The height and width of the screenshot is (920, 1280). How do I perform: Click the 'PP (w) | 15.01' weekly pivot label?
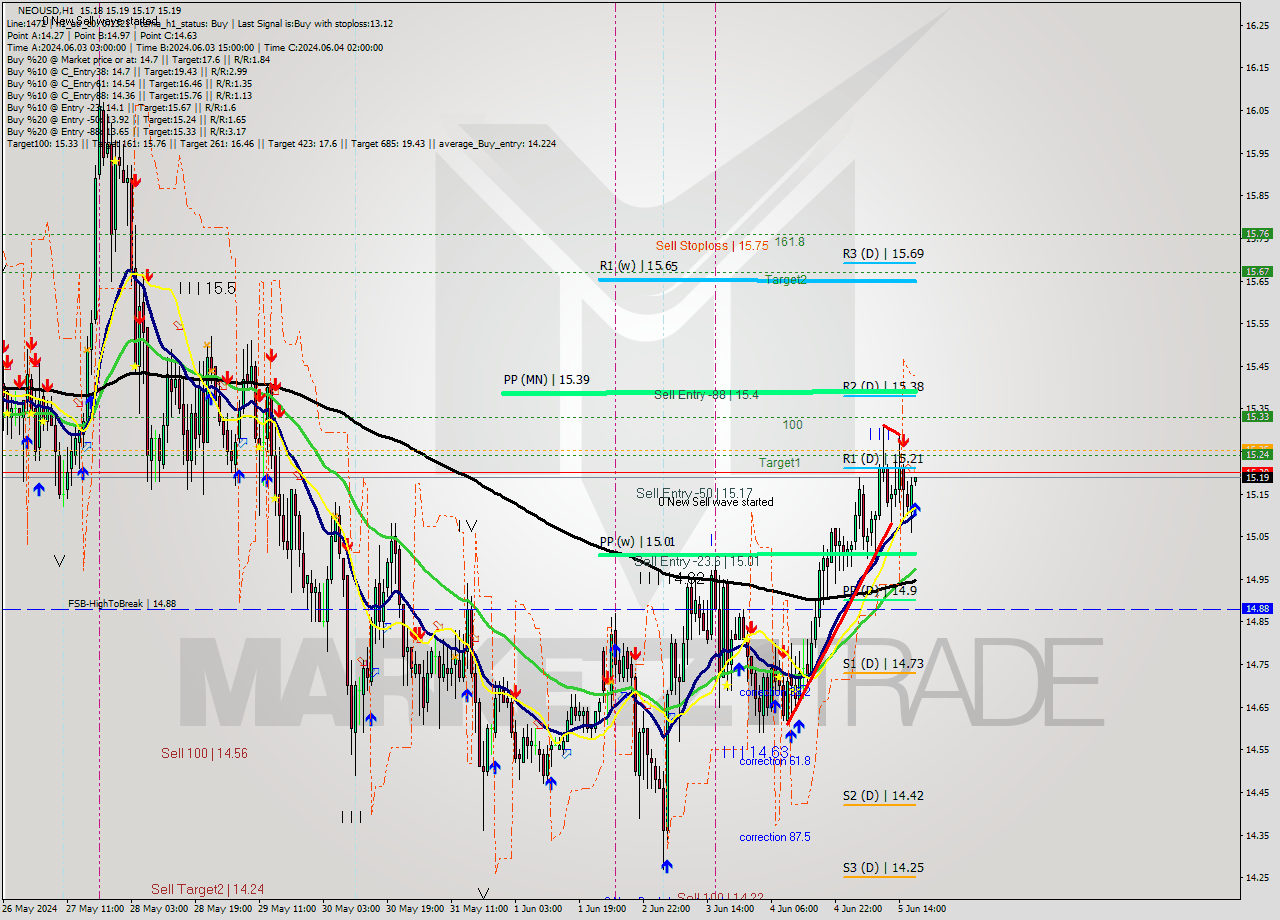[x=638, y=542]
